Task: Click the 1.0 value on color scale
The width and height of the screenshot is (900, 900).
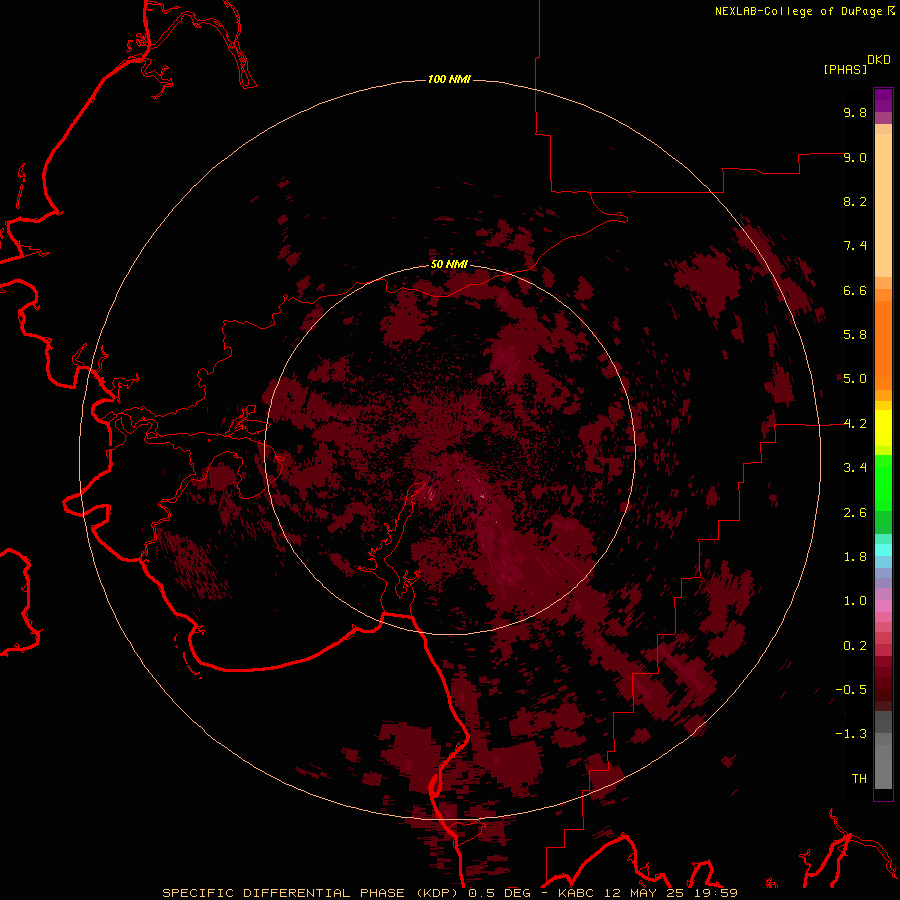Action: tap(855, 601)
